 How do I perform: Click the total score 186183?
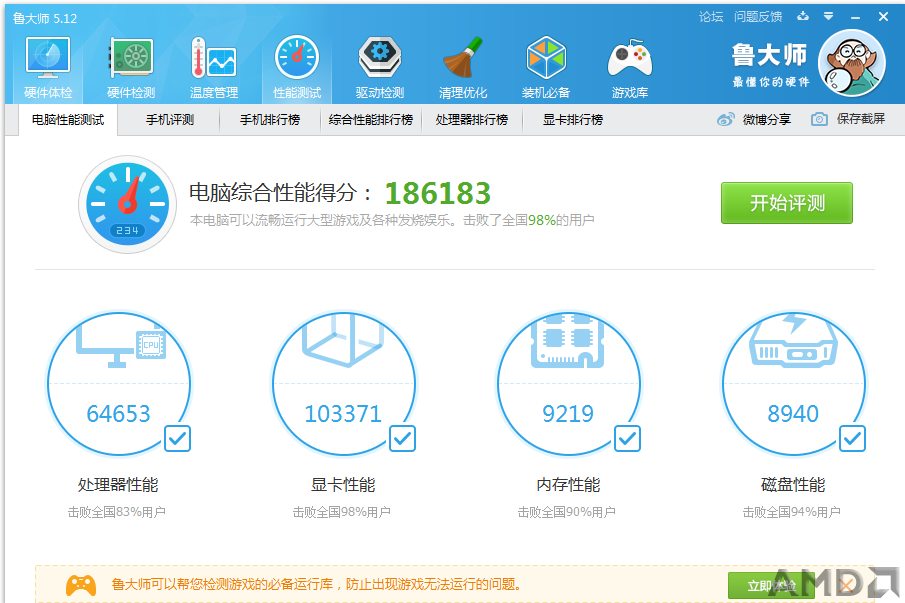pyautogui.click(x=437, y=193)
